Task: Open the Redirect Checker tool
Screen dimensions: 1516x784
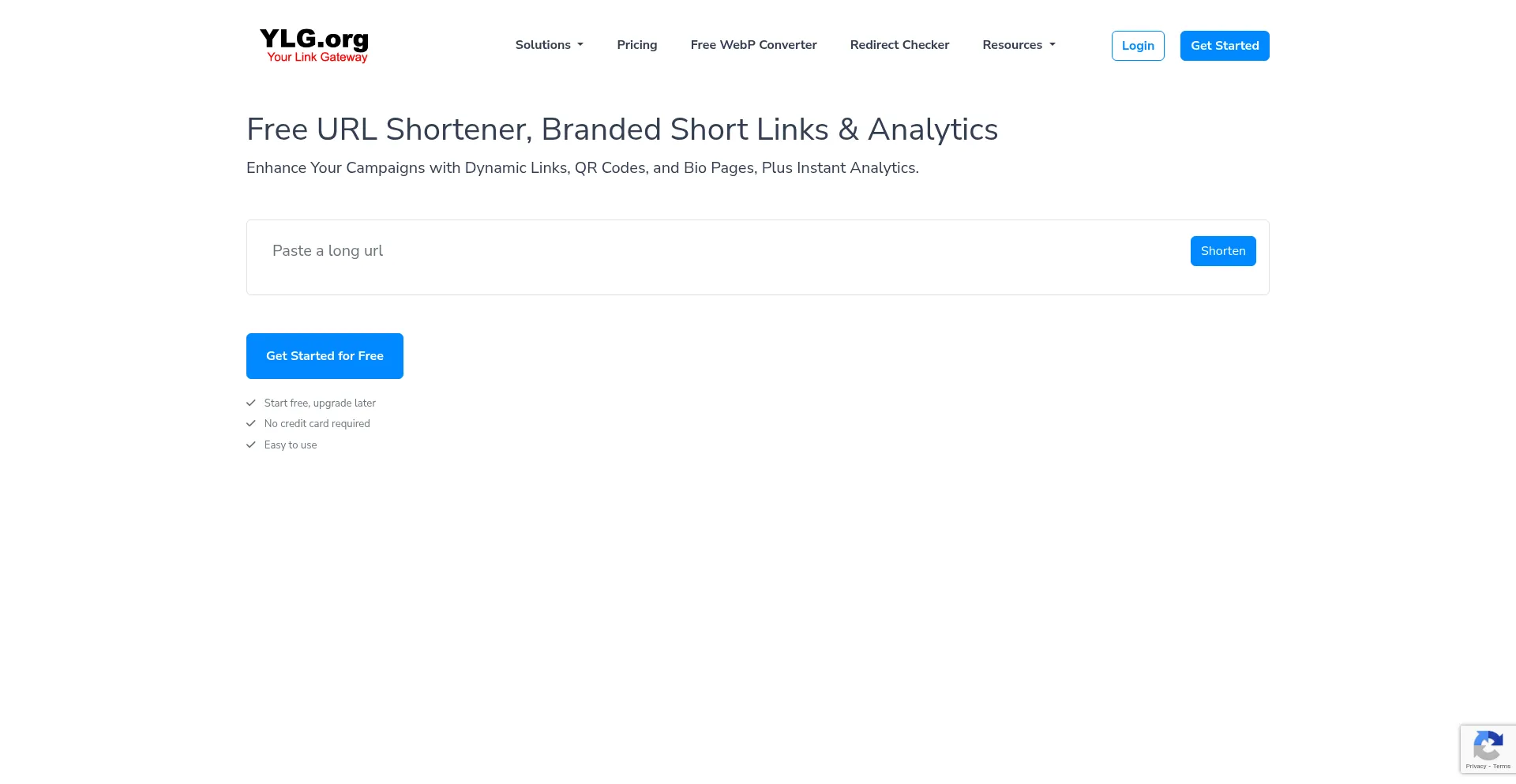Action: click(x=899, y=45)
